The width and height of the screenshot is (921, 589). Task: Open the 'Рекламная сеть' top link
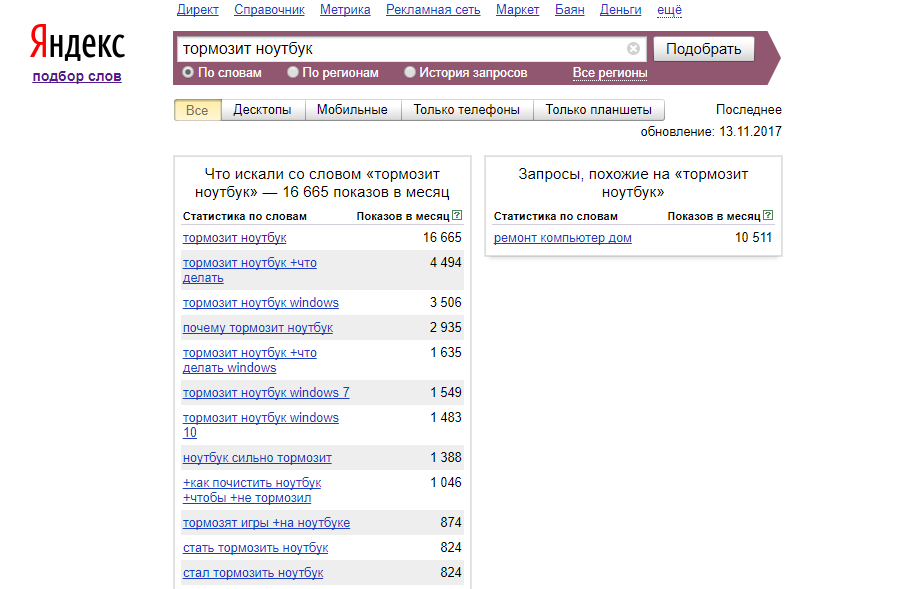click(x=433, y=10)
